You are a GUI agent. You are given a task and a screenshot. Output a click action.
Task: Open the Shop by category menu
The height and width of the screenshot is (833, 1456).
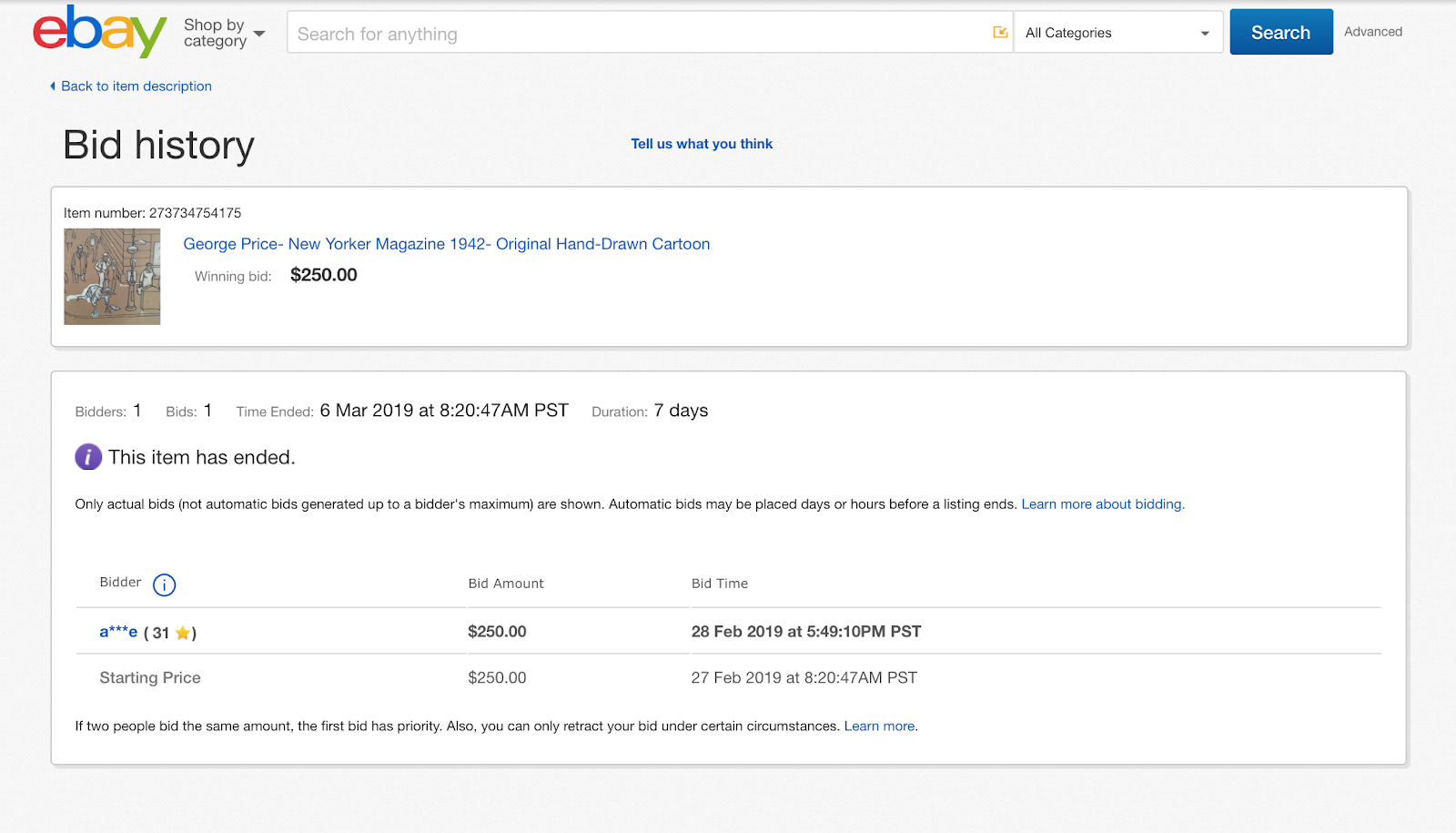click(x=224, y=33)
